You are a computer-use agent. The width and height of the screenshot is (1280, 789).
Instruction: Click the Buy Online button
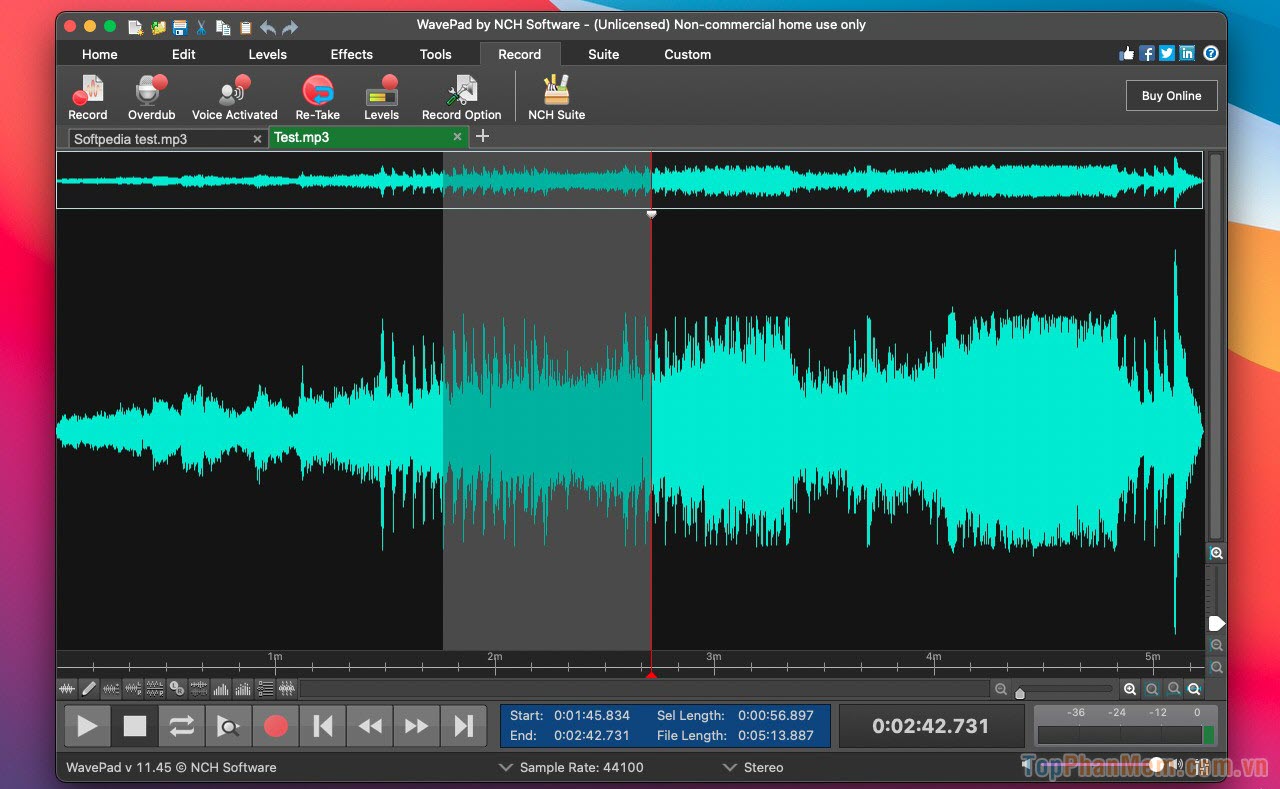(x=1171, y=96)
